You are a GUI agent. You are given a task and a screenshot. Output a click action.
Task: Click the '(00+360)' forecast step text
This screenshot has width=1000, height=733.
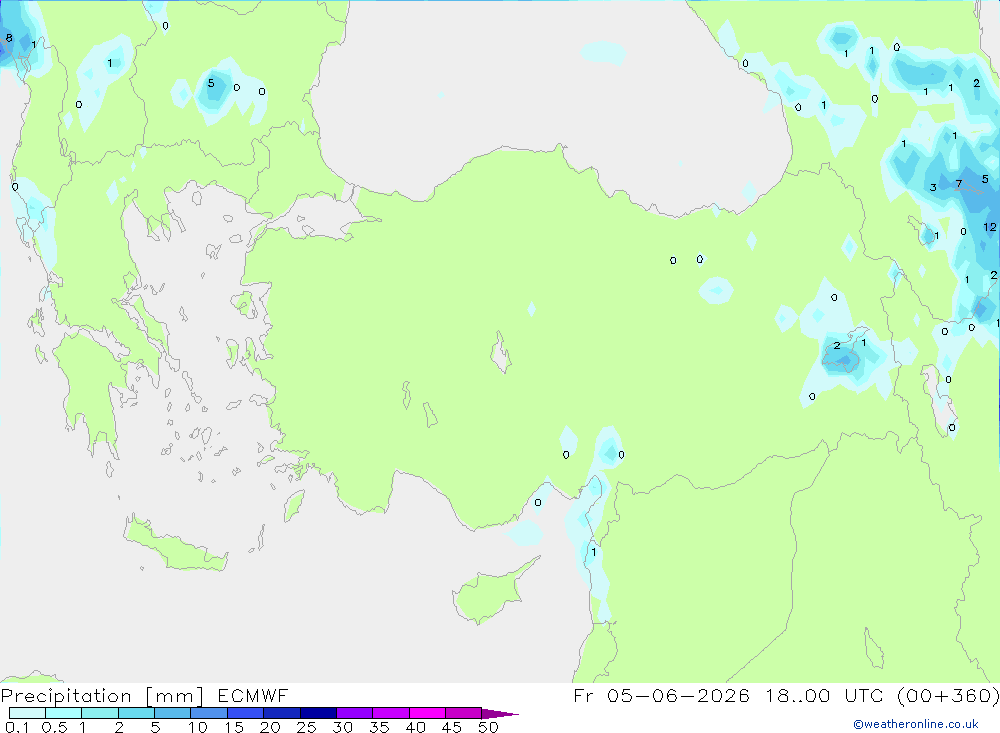[948, 695]
